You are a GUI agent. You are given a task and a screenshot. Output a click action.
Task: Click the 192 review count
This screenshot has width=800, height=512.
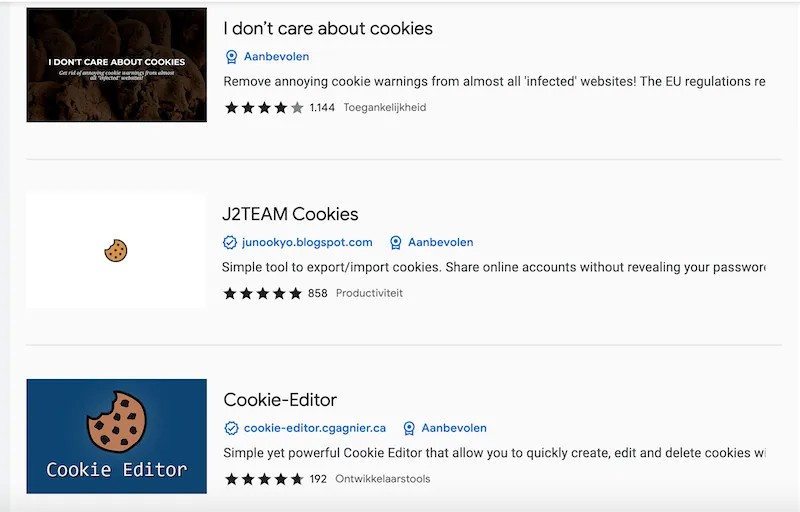click(x=318, y=479)
